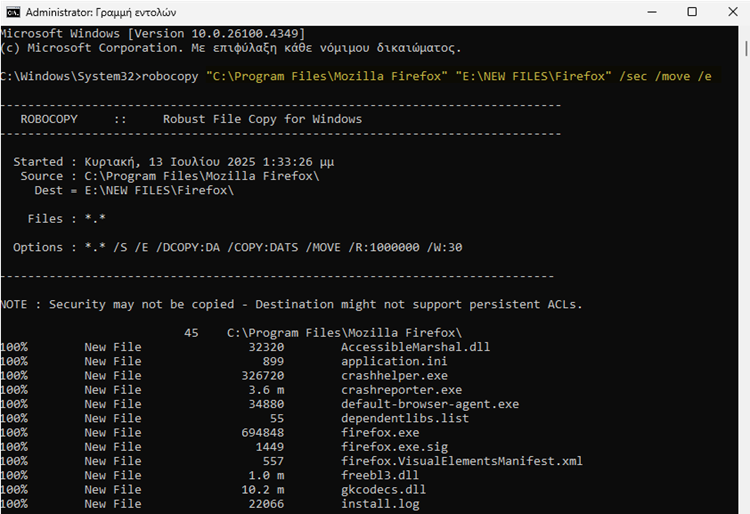
Task: Click the '/R:1000000' option text
Action: pos(384,248)
